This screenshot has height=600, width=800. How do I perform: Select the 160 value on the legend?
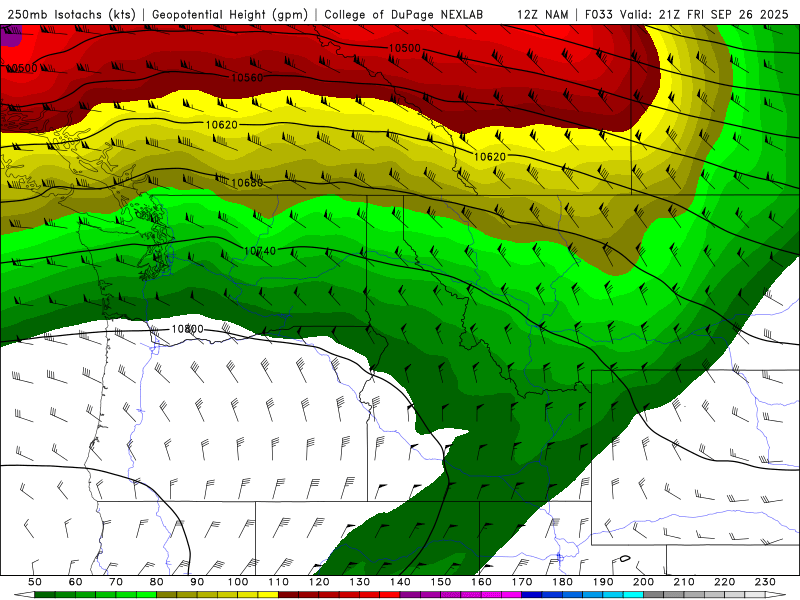[x=482, y=582]
